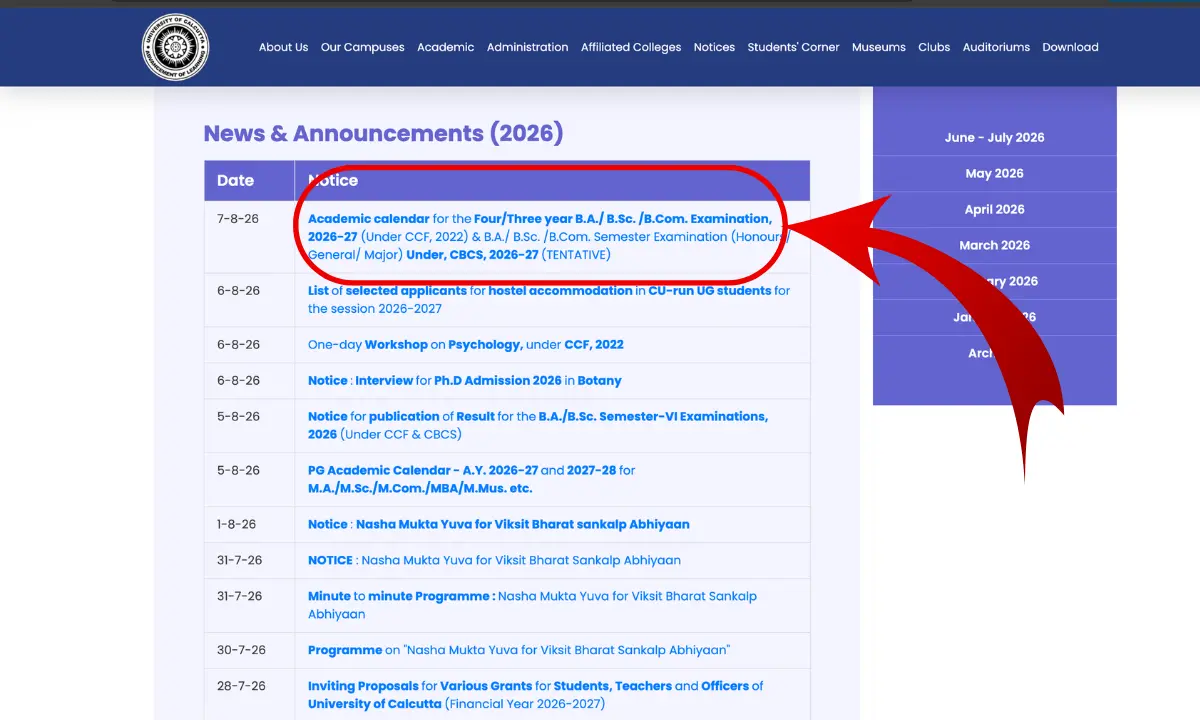The height and width of the screenshot is (720, 1200).
Task: Open Semester-VI Examinations result publication notice
Action: 538,426
